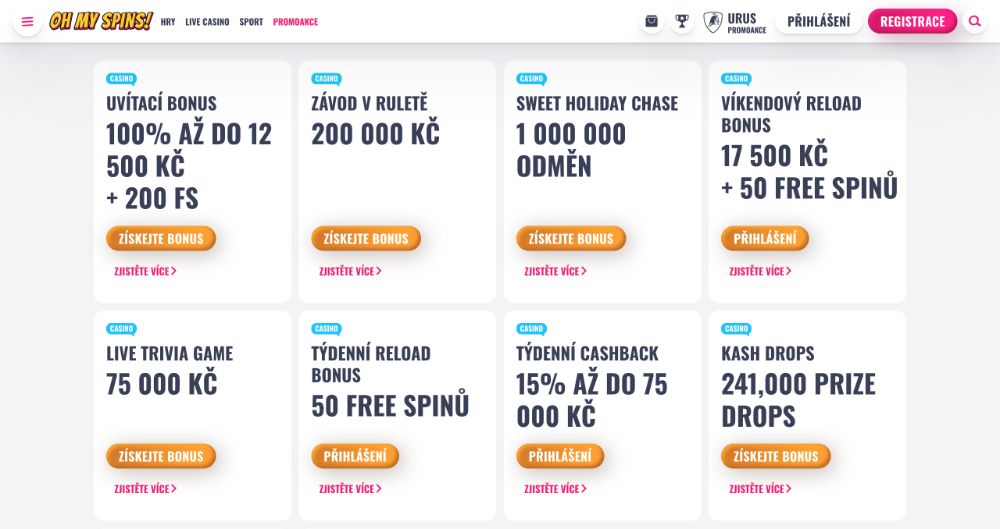
Task: Open search with the magnifier icon
Action: tap(975, 21)
